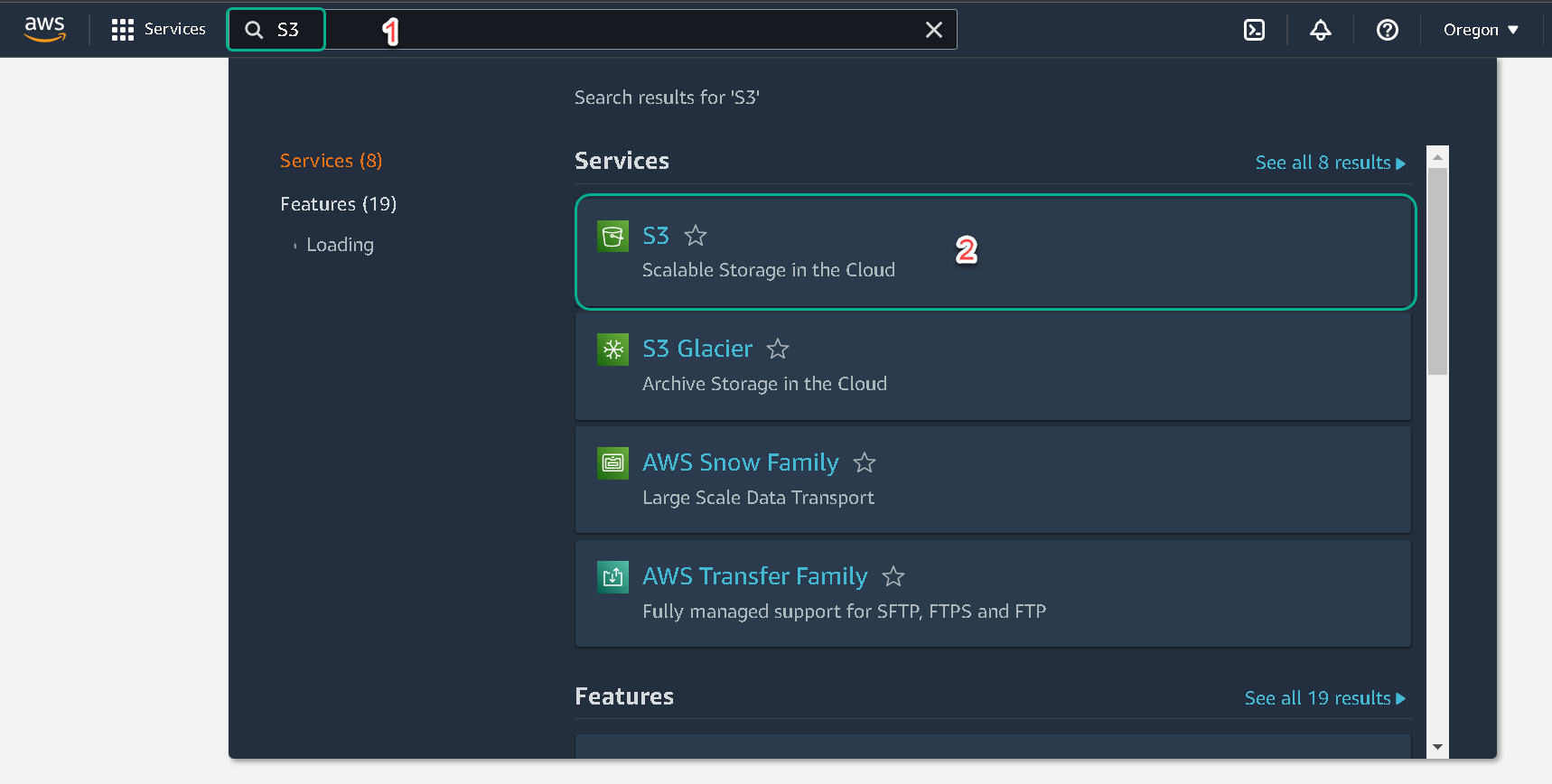
Task: Select the Features (19) filter
Action: point(338,204)
